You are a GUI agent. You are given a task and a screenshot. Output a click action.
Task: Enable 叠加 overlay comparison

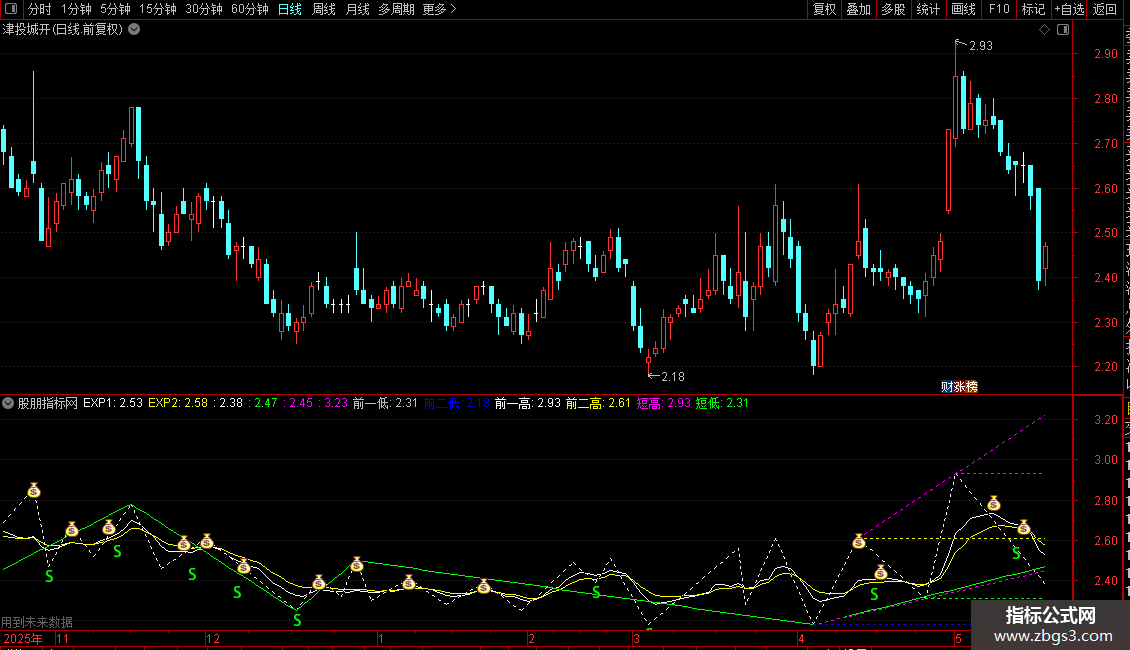coord(858,9)
